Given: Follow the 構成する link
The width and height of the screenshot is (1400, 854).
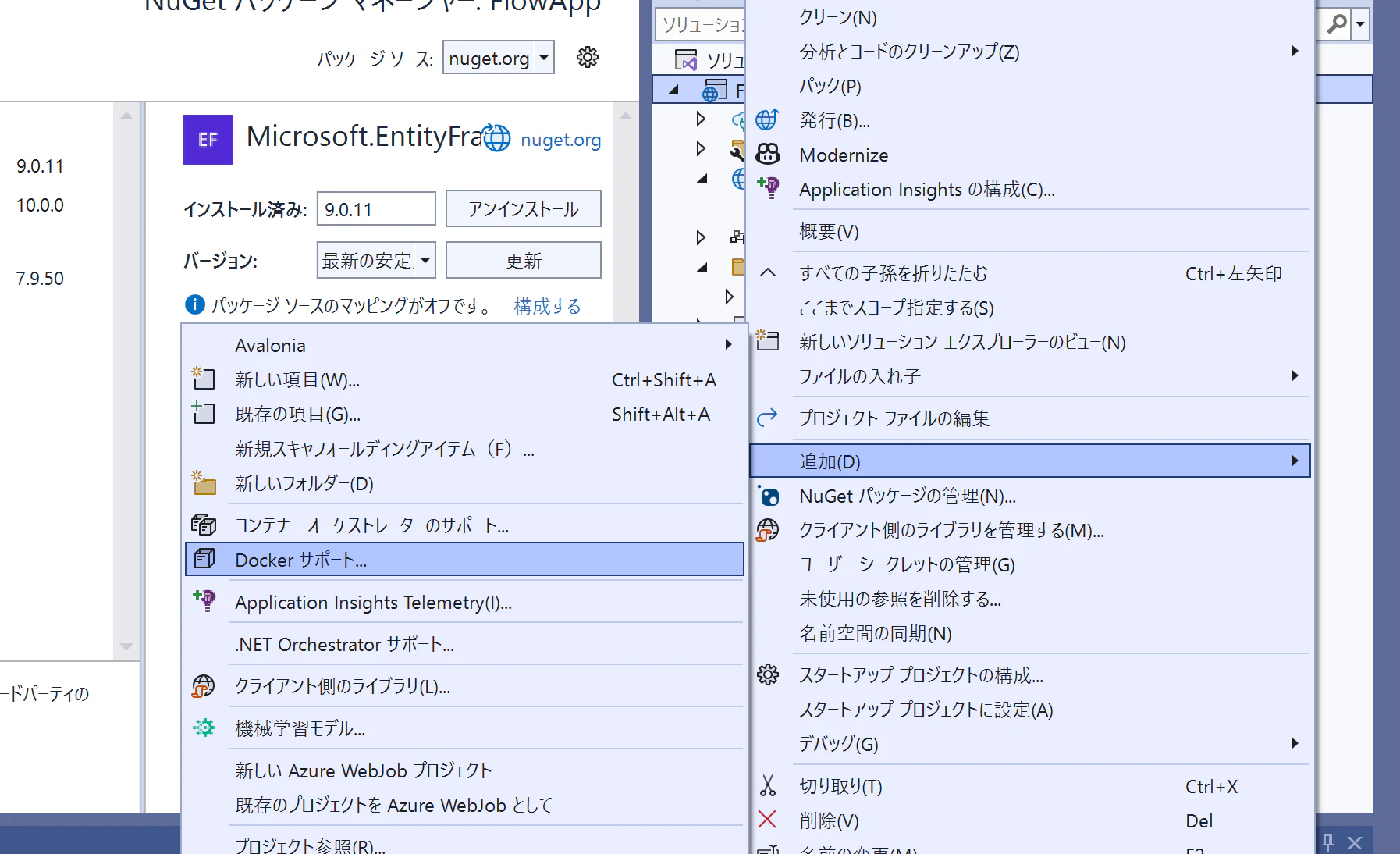Looking at the screenshot, I should coord(548,305).
